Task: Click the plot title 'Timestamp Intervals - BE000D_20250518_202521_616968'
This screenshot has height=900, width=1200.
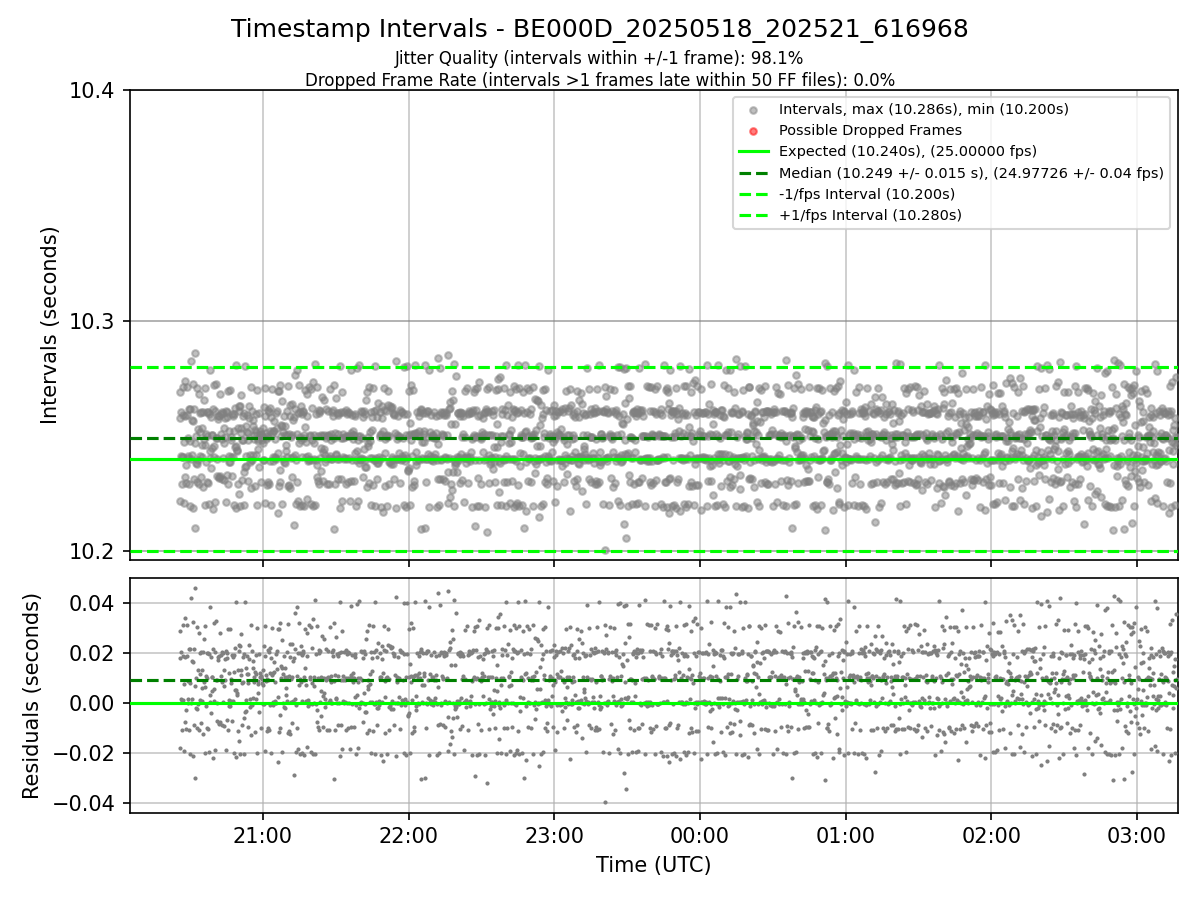Action: pyautogui.click(x=600, y=29)
